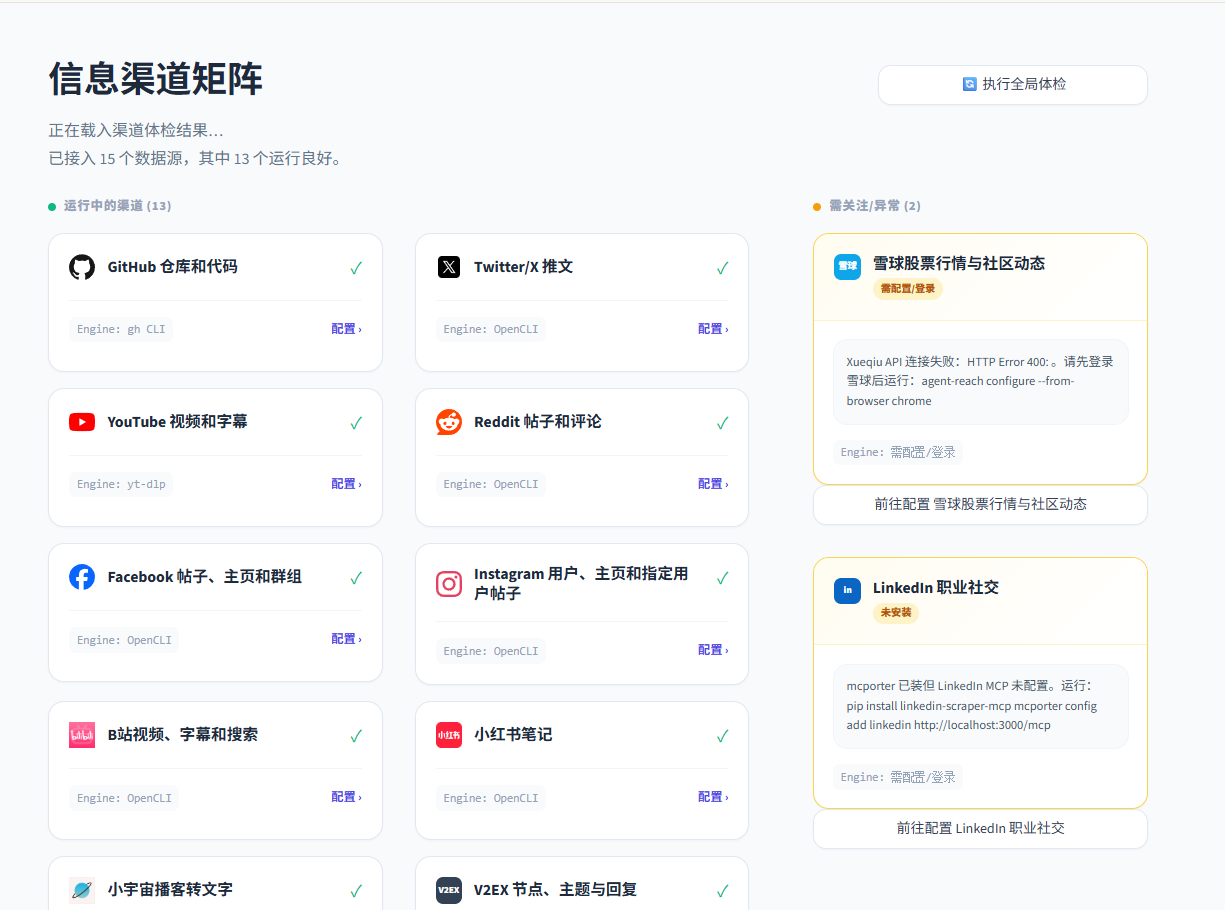1225x910 pixels.
Task: Click the Xueqiu API 连接失败 error message
Action: 980,381
